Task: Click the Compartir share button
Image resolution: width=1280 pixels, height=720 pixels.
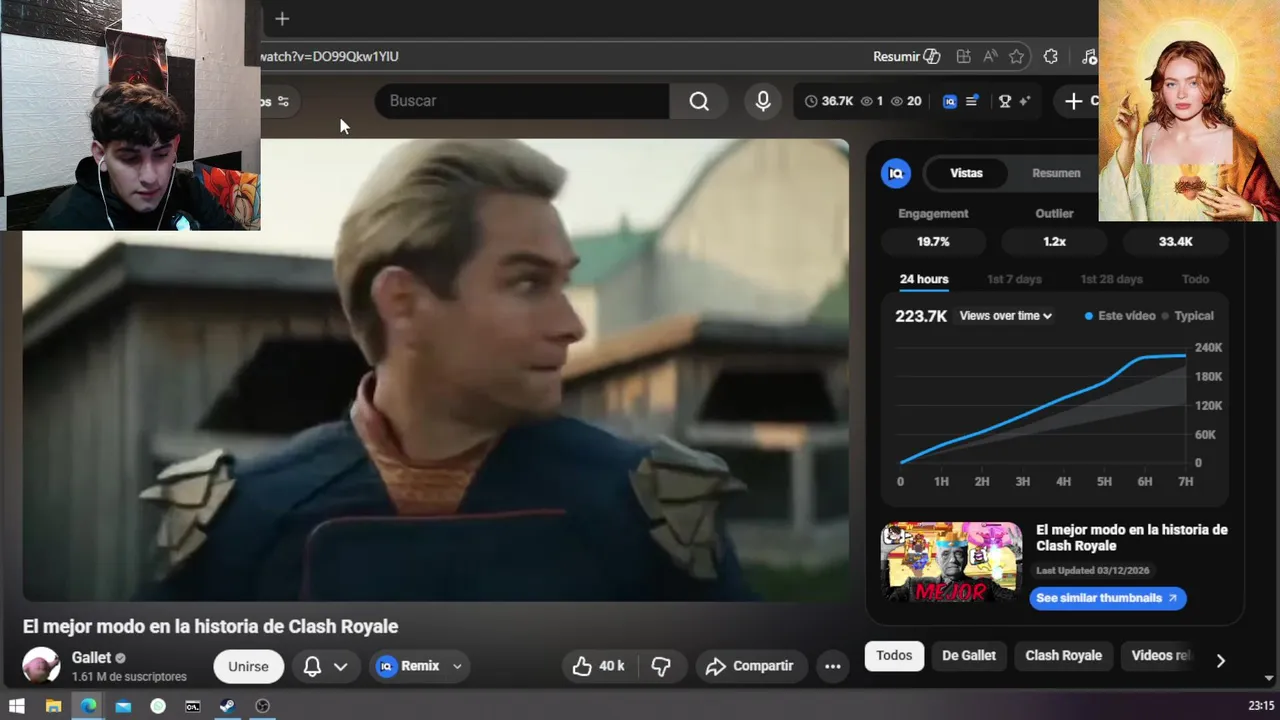Action: (x=750, y=666)
